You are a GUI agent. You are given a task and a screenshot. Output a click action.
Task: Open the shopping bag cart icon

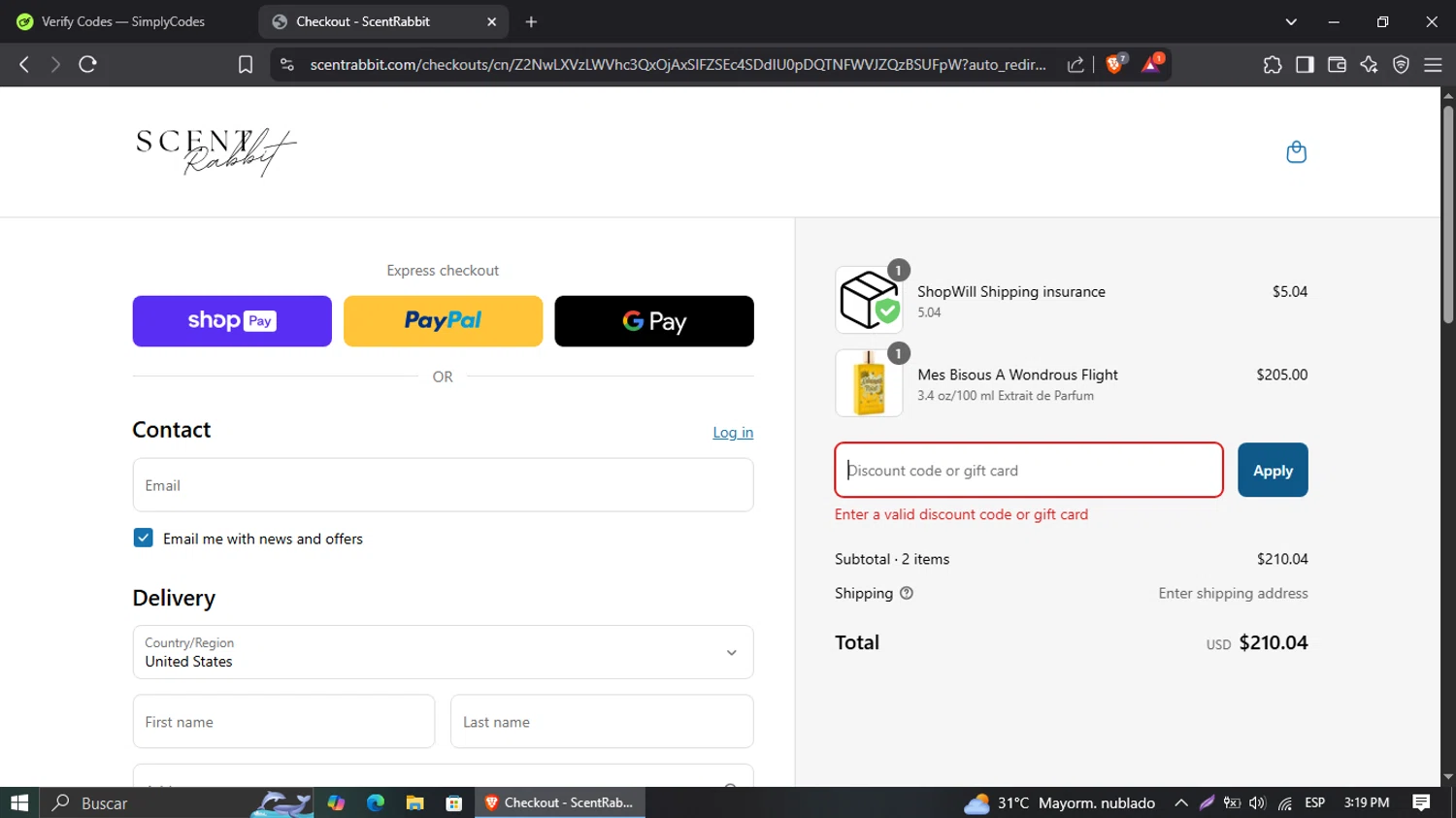[x=1296, y=152]
